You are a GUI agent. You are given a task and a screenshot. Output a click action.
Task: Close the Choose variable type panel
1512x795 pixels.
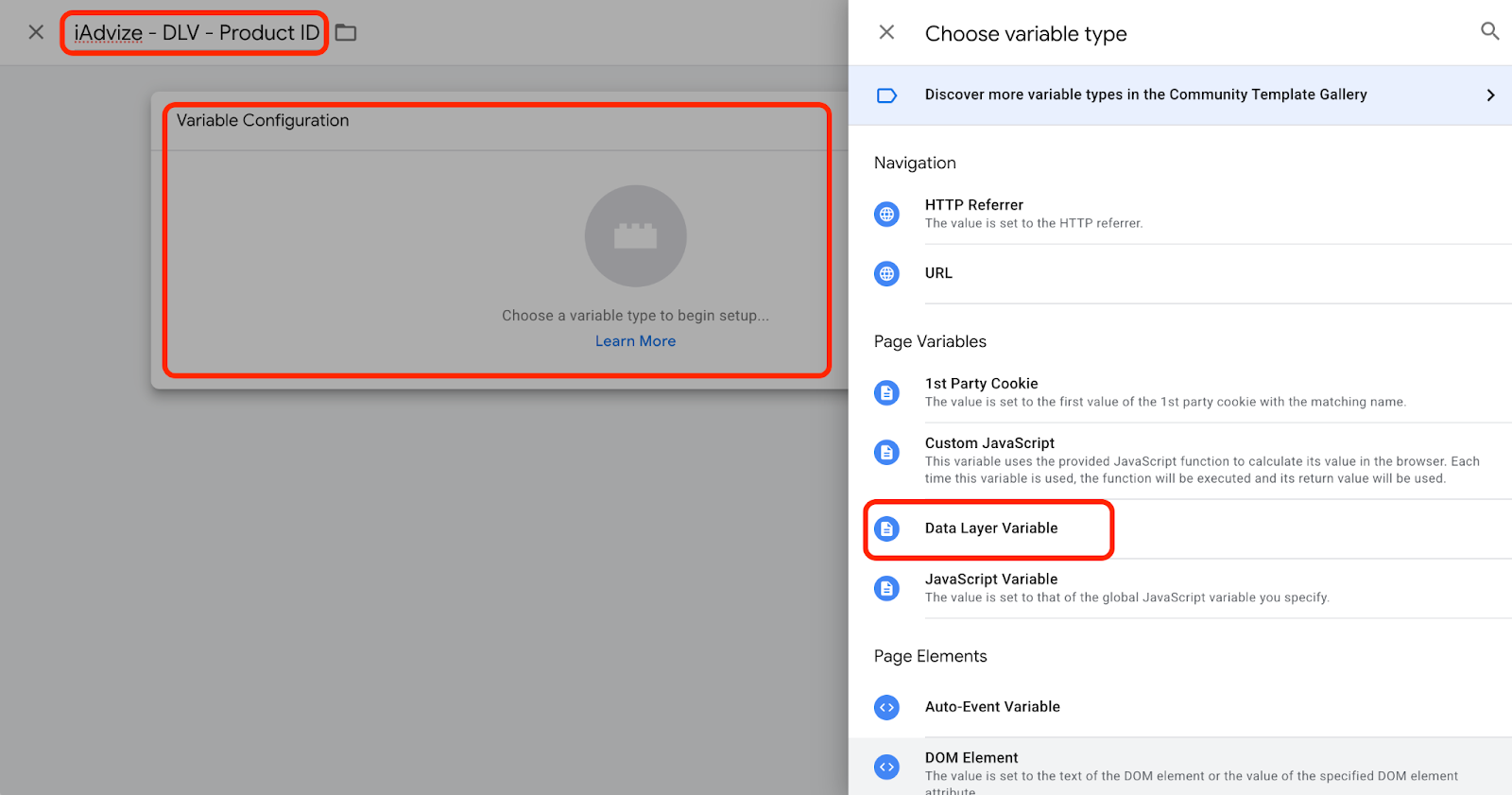886,32
